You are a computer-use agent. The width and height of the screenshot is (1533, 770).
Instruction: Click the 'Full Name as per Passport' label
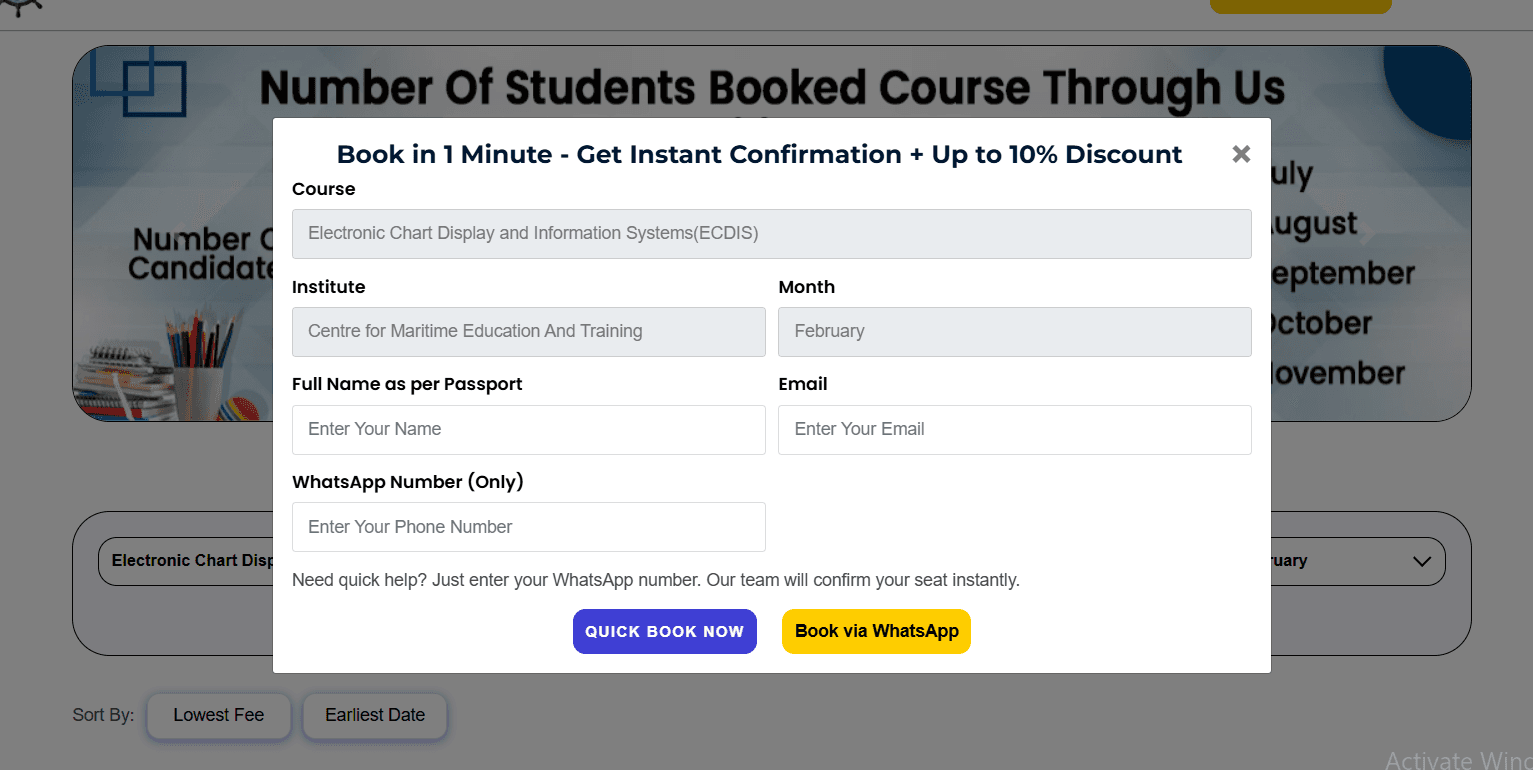pyautogui.click(x=407, y=384)
